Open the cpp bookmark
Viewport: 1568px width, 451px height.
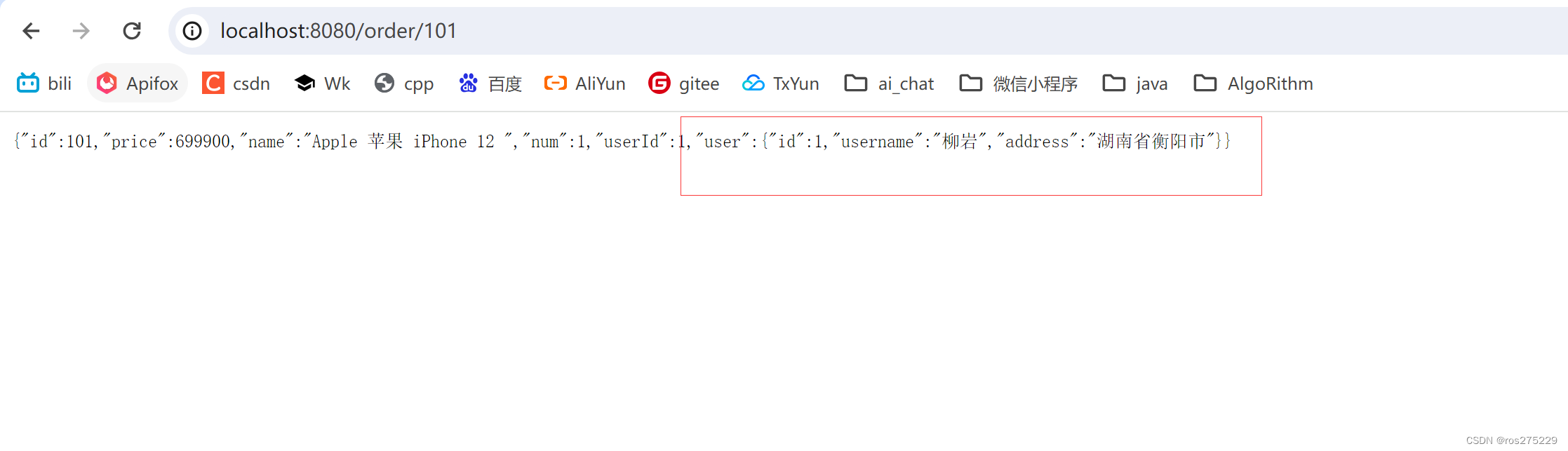[403, 83]
